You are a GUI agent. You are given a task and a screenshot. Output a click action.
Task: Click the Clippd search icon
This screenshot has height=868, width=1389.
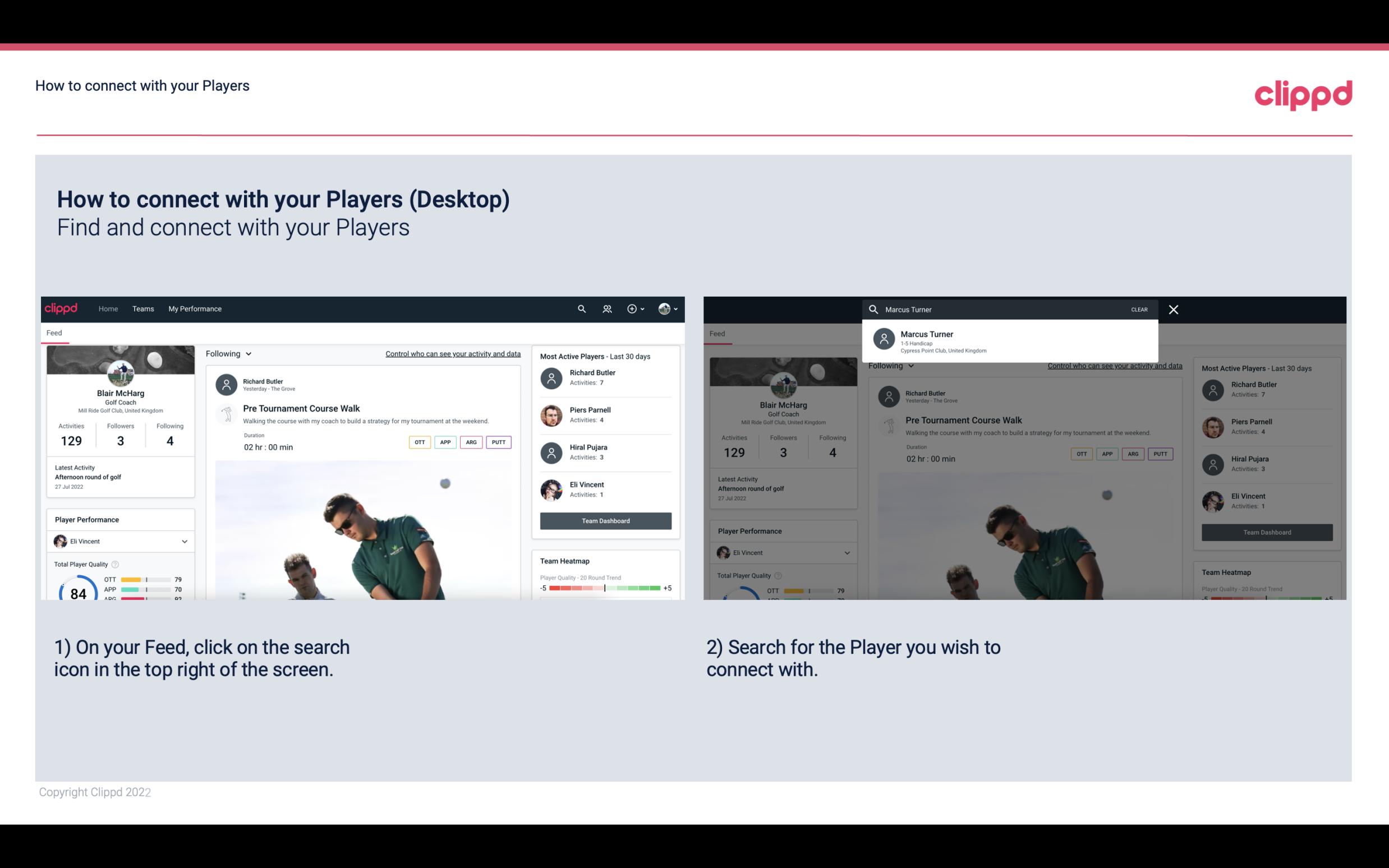[580, 309]
